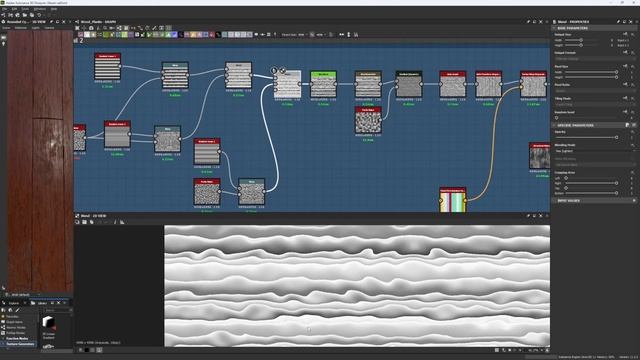The image size is (640, 360).
Task: Select the 3D cube thumbnail in Library
Action: click(49, 323)
